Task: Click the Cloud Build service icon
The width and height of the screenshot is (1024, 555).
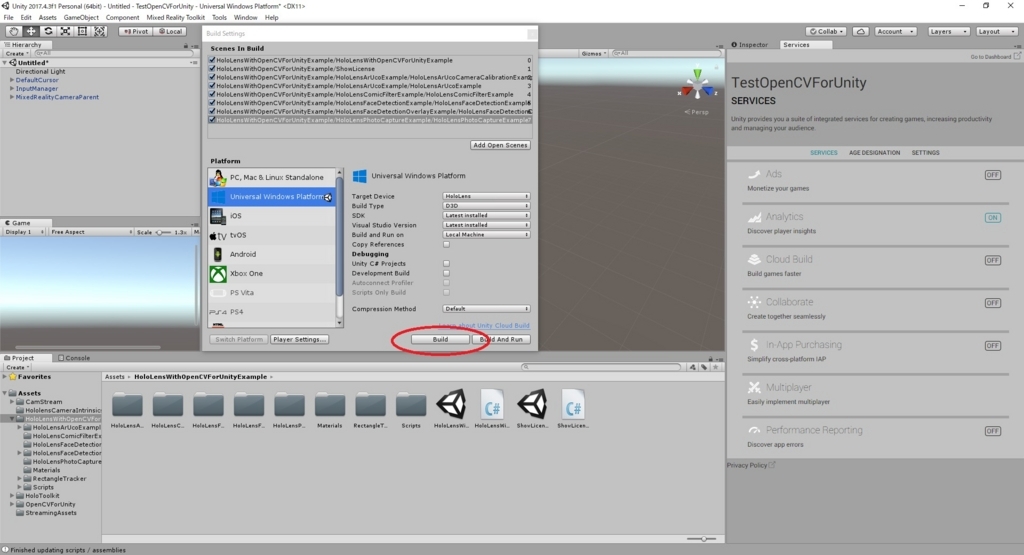Action: coord(754,259)
